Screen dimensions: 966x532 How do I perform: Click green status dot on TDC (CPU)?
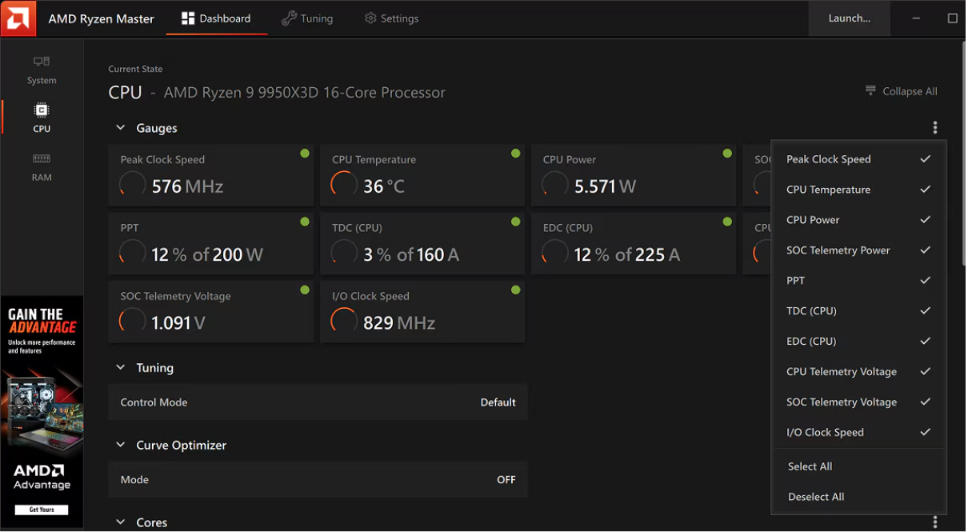tap(516, 222)
